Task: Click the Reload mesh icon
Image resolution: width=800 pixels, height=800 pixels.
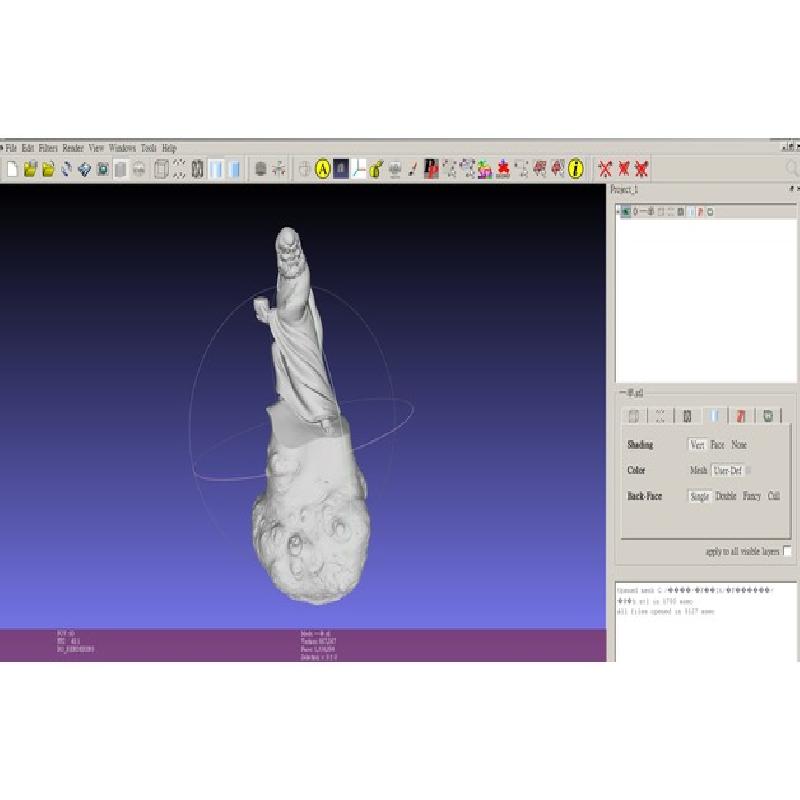Action: coord(66,169)
